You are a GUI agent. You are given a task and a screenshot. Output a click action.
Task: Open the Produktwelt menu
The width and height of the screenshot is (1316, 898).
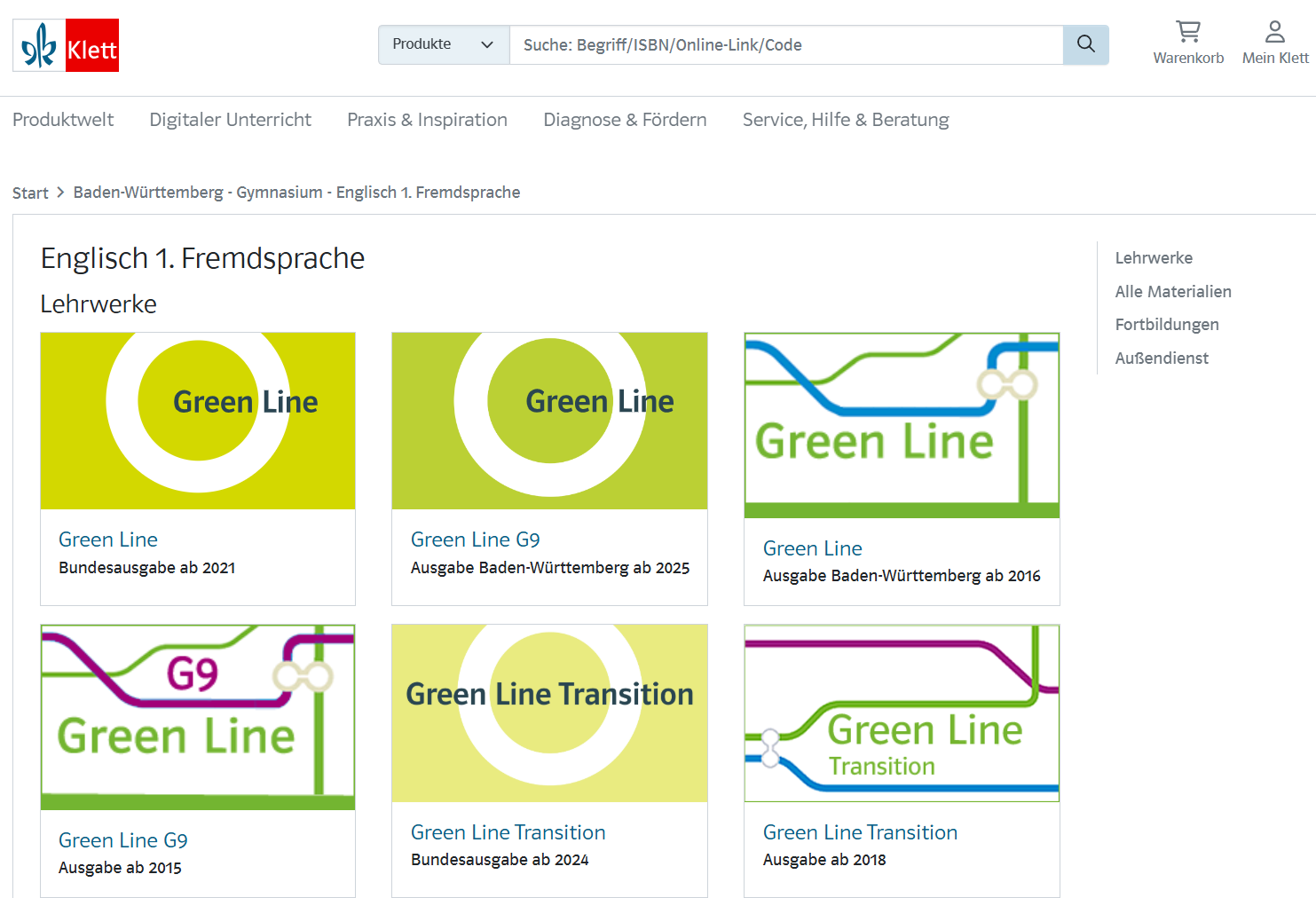tap(63, 120)
